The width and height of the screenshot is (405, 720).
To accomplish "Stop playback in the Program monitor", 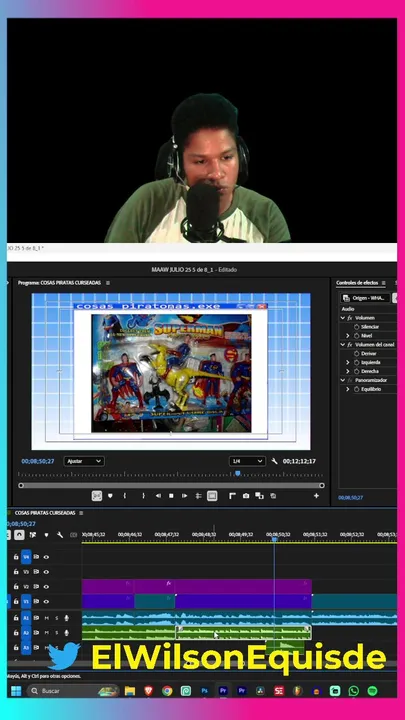I will click(x=171, y=496).
